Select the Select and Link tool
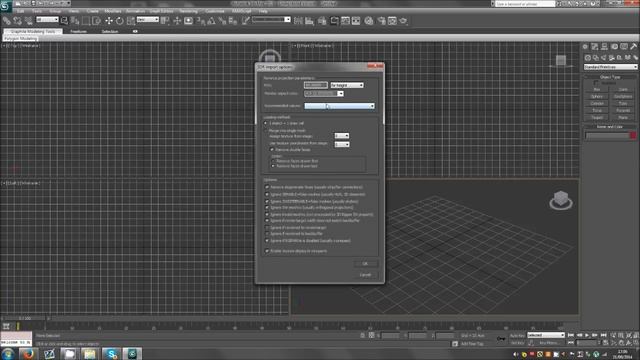Screen dimensions: 640x360 coord(7,20)
